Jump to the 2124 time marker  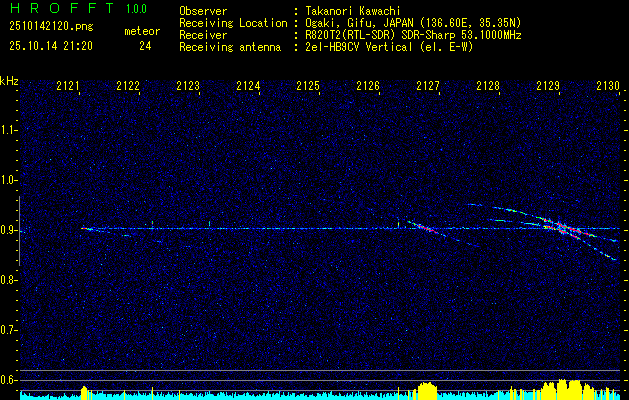coord(248,87)
